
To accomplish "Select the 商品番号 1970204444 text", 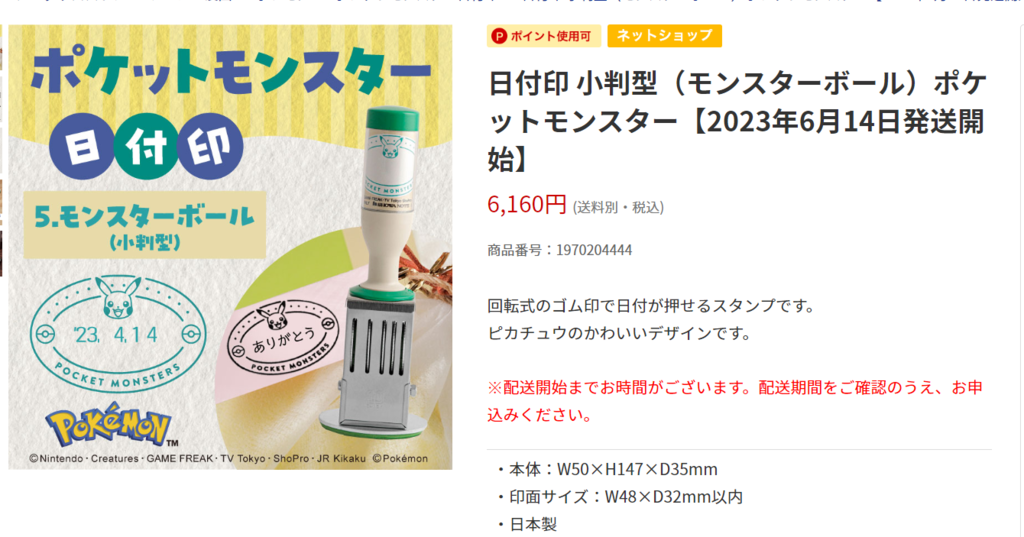I will pyautogui.click(x=560, y=250).
